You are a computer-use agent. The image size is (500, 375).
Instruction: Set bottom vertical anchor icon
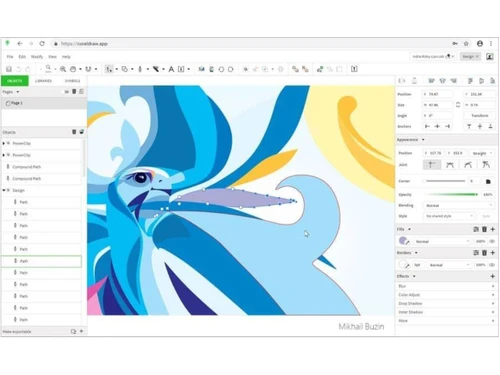pyautogui.click(x=490, y=126)
